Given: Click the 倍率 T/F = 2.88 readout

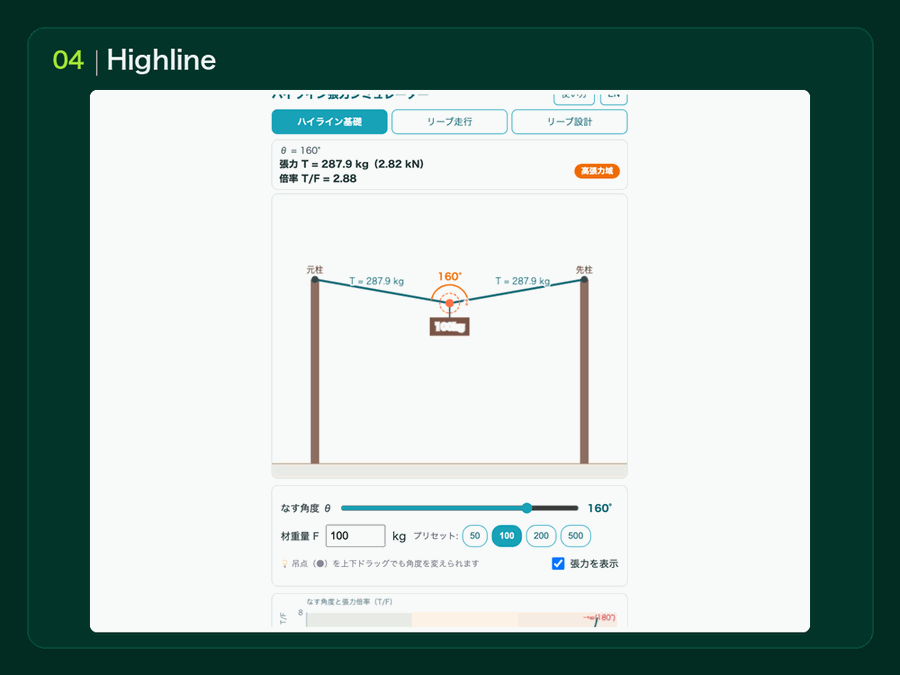Looking at the screenshot, I should tap(318, 179).
